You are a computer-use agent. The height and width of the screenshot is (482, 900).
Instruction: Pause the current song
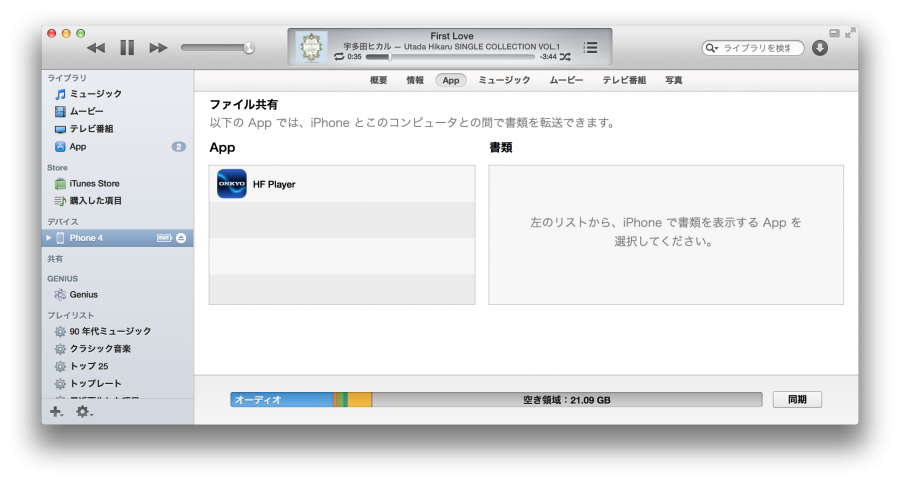point(127,48)
